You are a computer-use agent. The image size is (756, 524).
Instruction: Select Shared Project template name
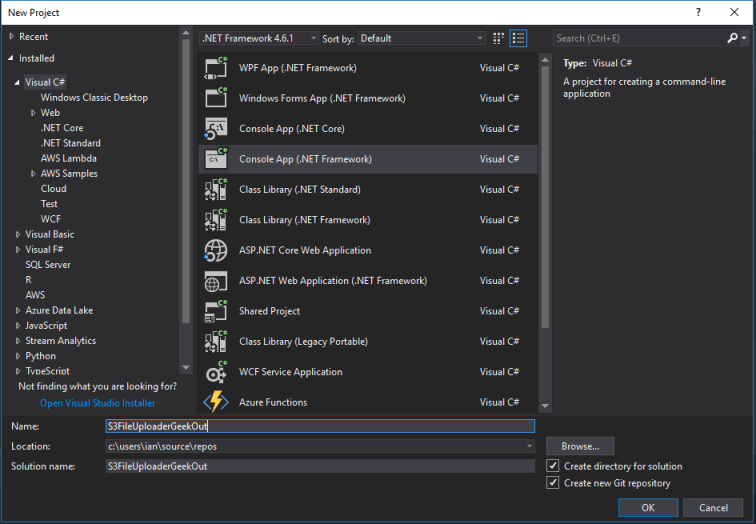[270, 311]
